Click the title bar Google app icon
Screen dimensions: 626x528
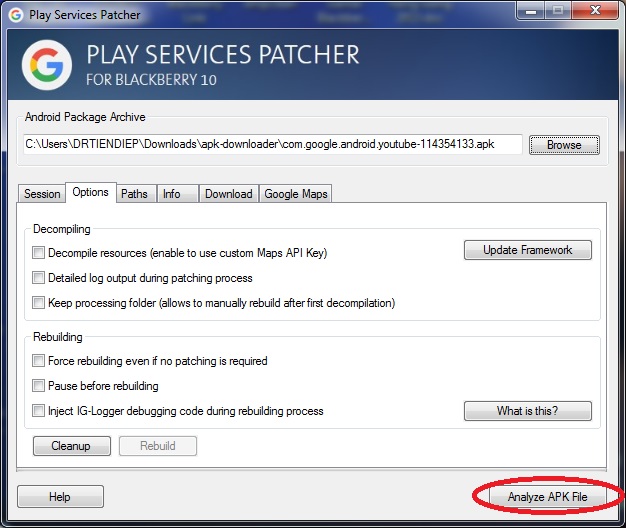tap(16, 15)
